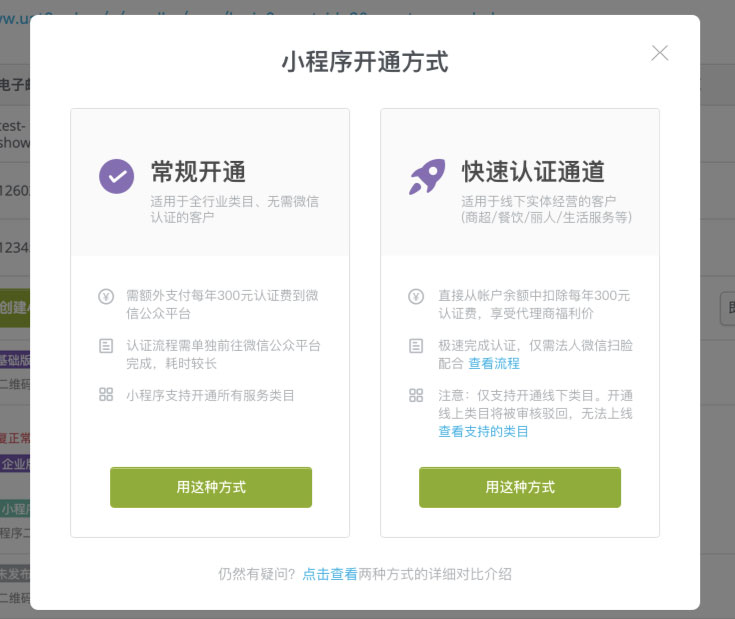Viewport: 735px width, 619px height.
Task: Choose 用这种方式 under 快速认证通道
Action: pos(520,488)
